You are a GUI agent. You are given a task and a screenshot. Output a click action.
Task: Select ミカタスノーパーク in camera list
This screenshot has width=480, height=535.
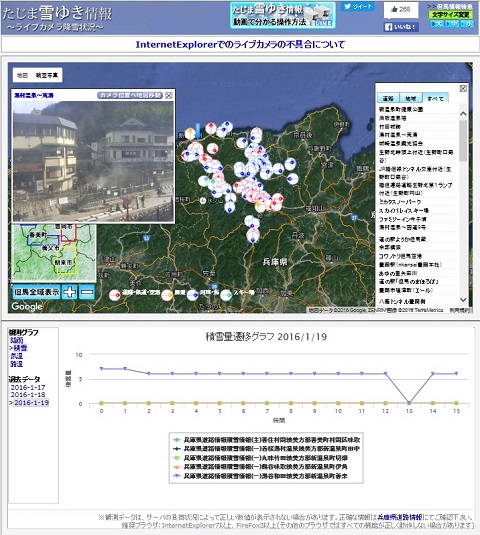point(400,202)
